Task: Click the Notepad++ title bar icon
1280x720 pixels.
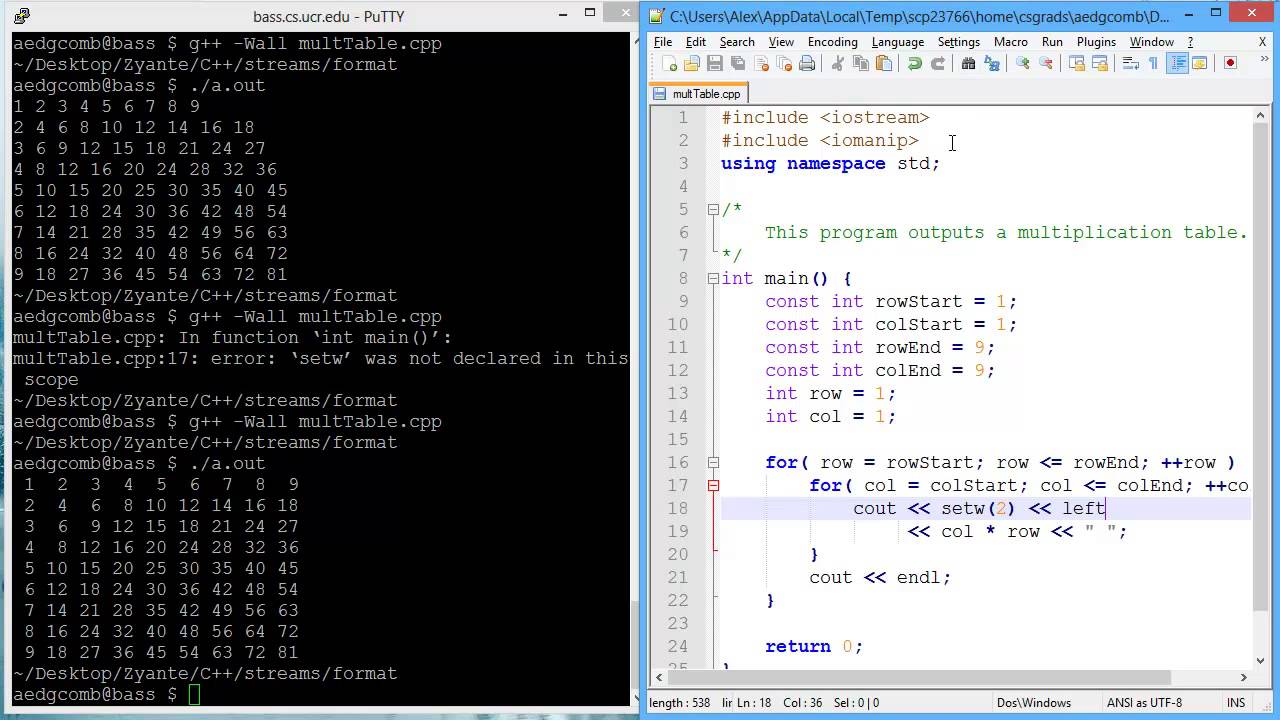Action: point(656,15)
